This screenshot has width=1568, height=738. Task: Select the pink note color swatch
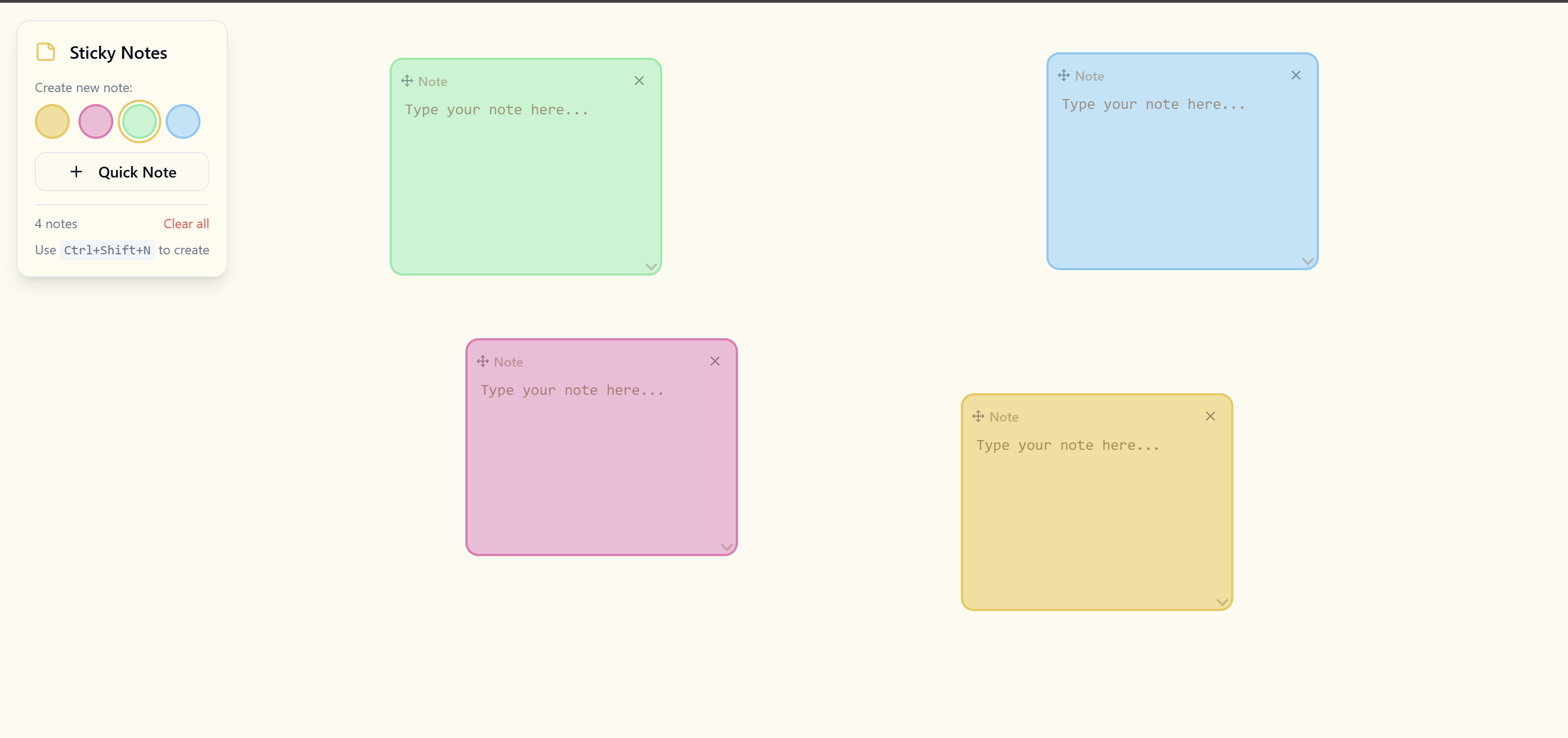[x=95, y=121]
